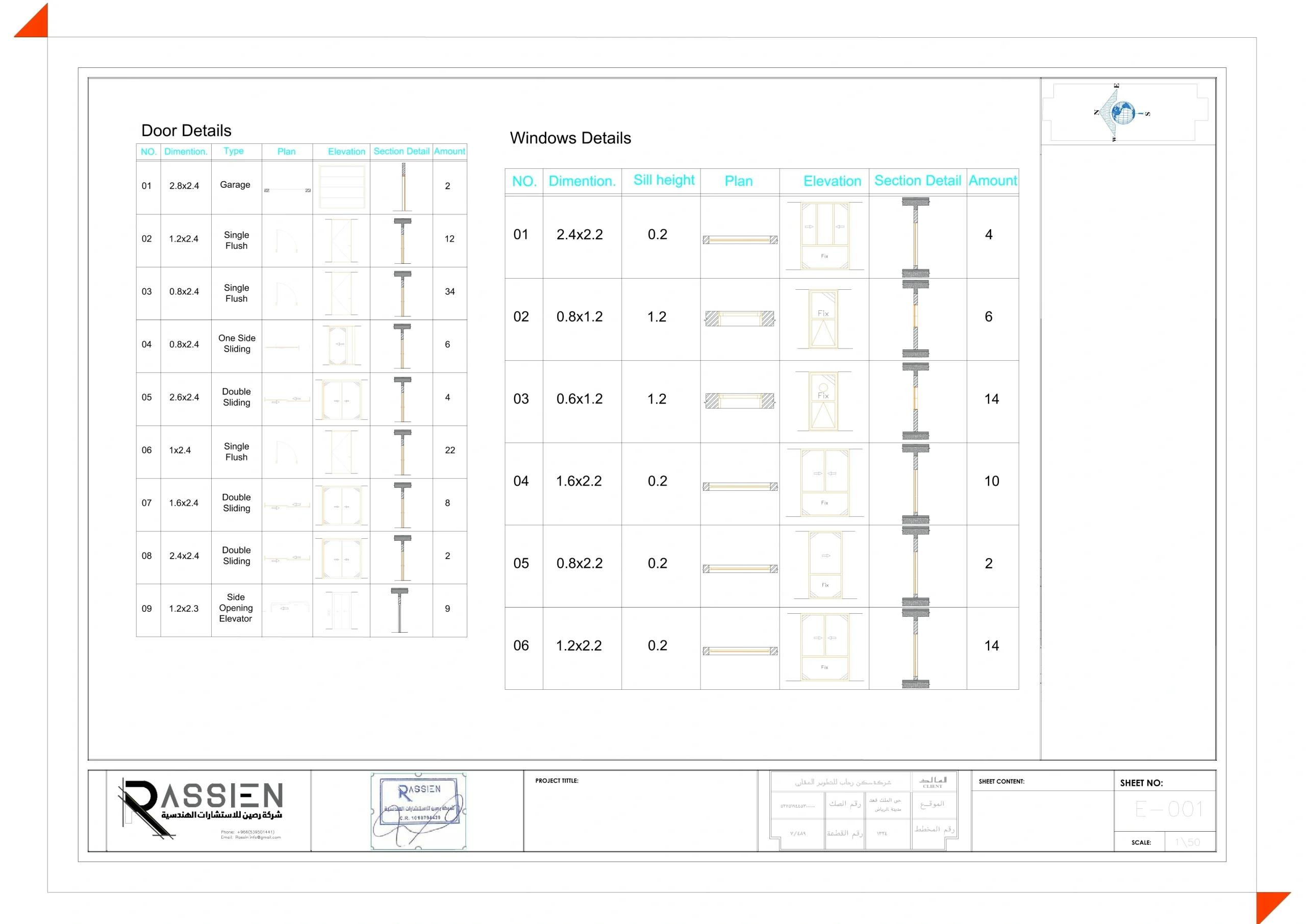Click door 04 one side sliding elevation
The height and width of the screenshot is (924, 1306).
point(341,345)
